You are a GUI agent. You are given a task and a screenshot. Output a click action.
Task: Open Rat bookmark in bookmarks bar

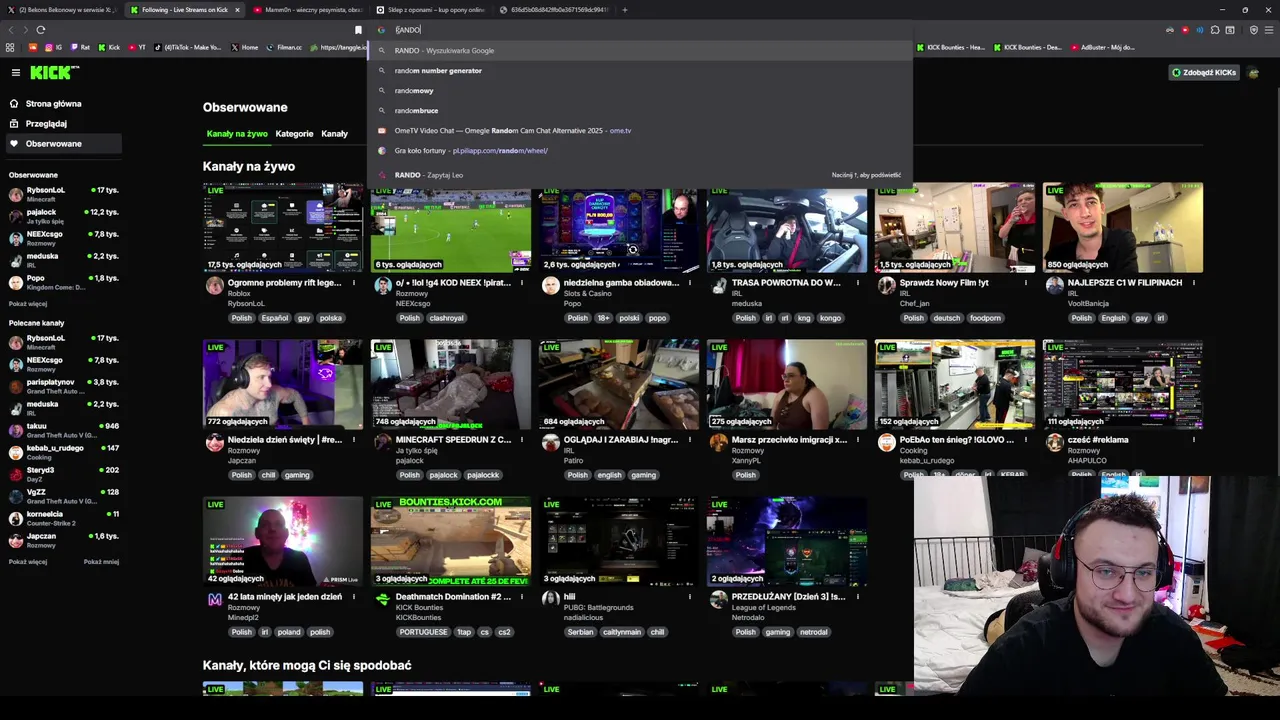(x=80, y=47)
